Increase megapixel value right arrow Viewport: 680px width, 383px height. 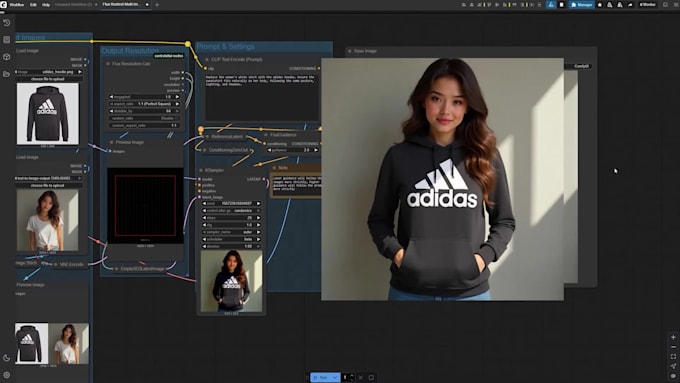point(177,97)
